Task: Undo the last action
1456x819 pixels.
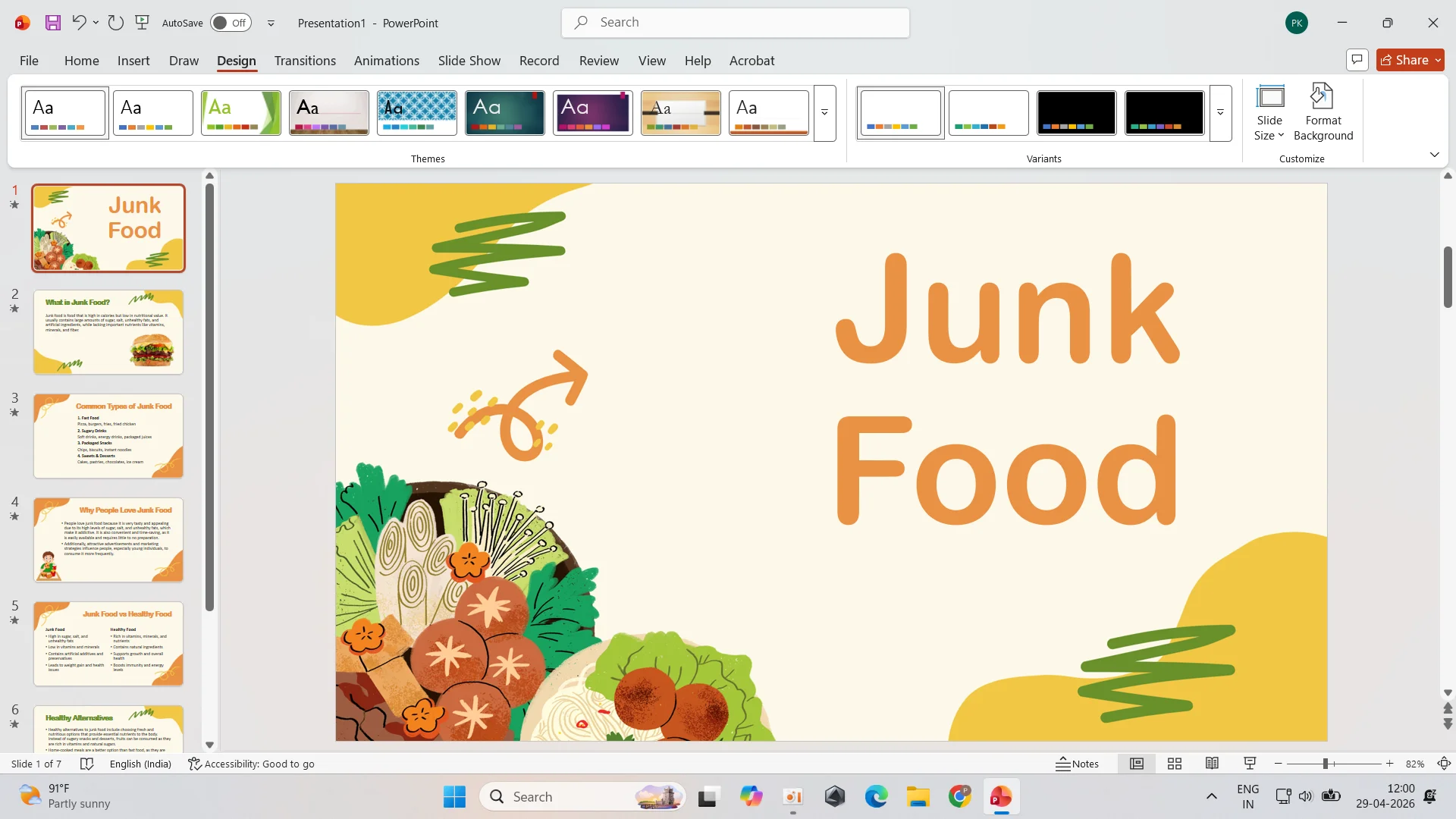Action: (78, 23)
